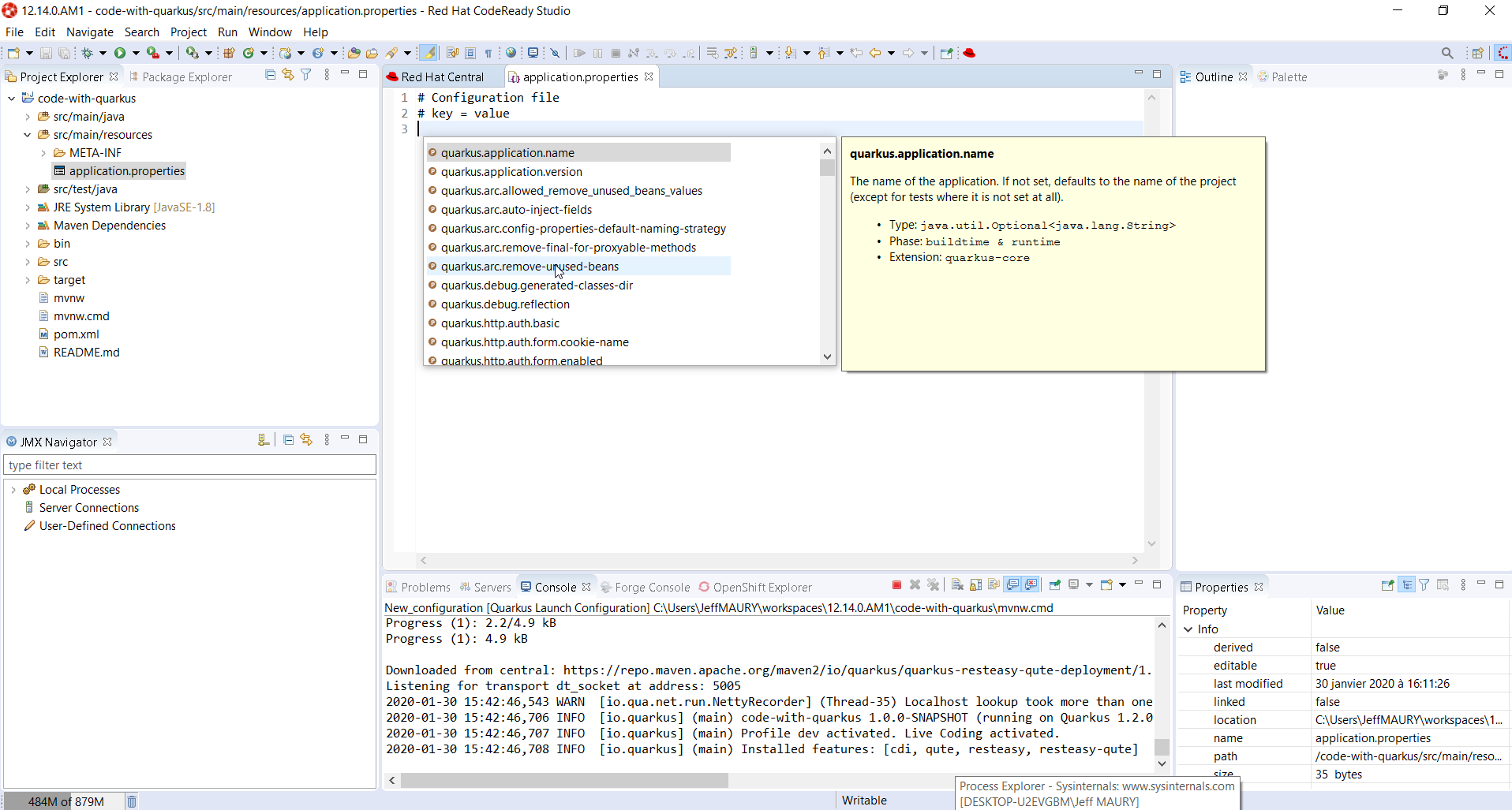This screenshot has height=810, width=1512.
Task: Click the Open Task folder icon in the toolbar
Action: (372, 53)
